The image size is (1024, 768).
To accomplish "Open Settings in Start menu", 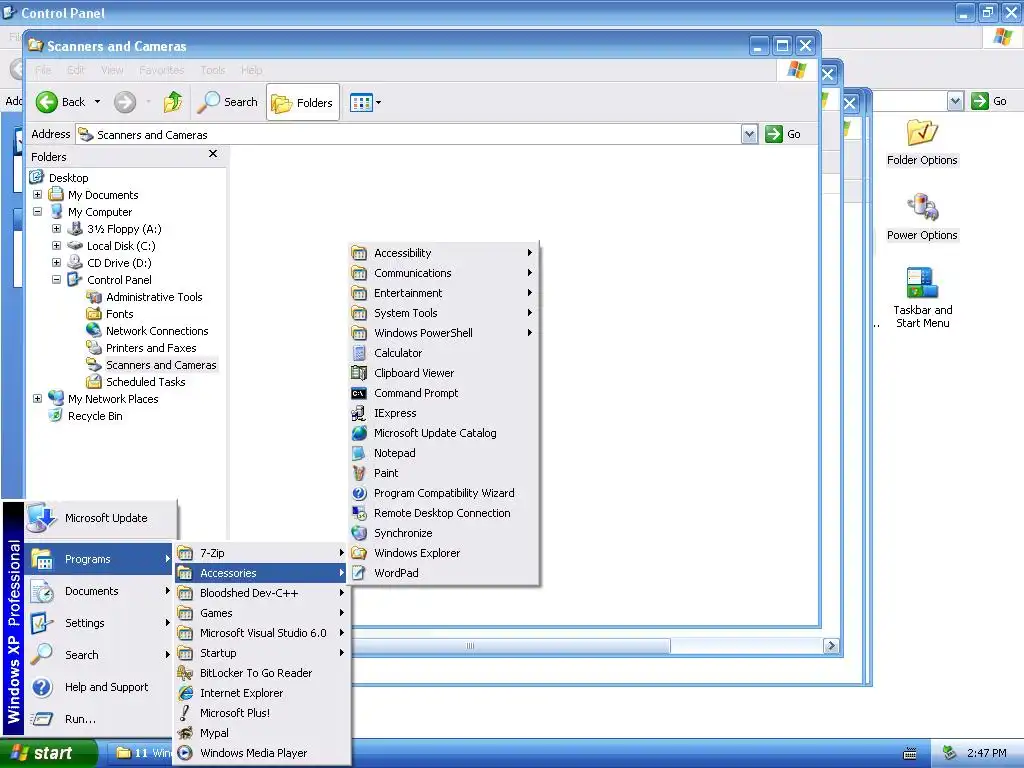I will [99, 623].
